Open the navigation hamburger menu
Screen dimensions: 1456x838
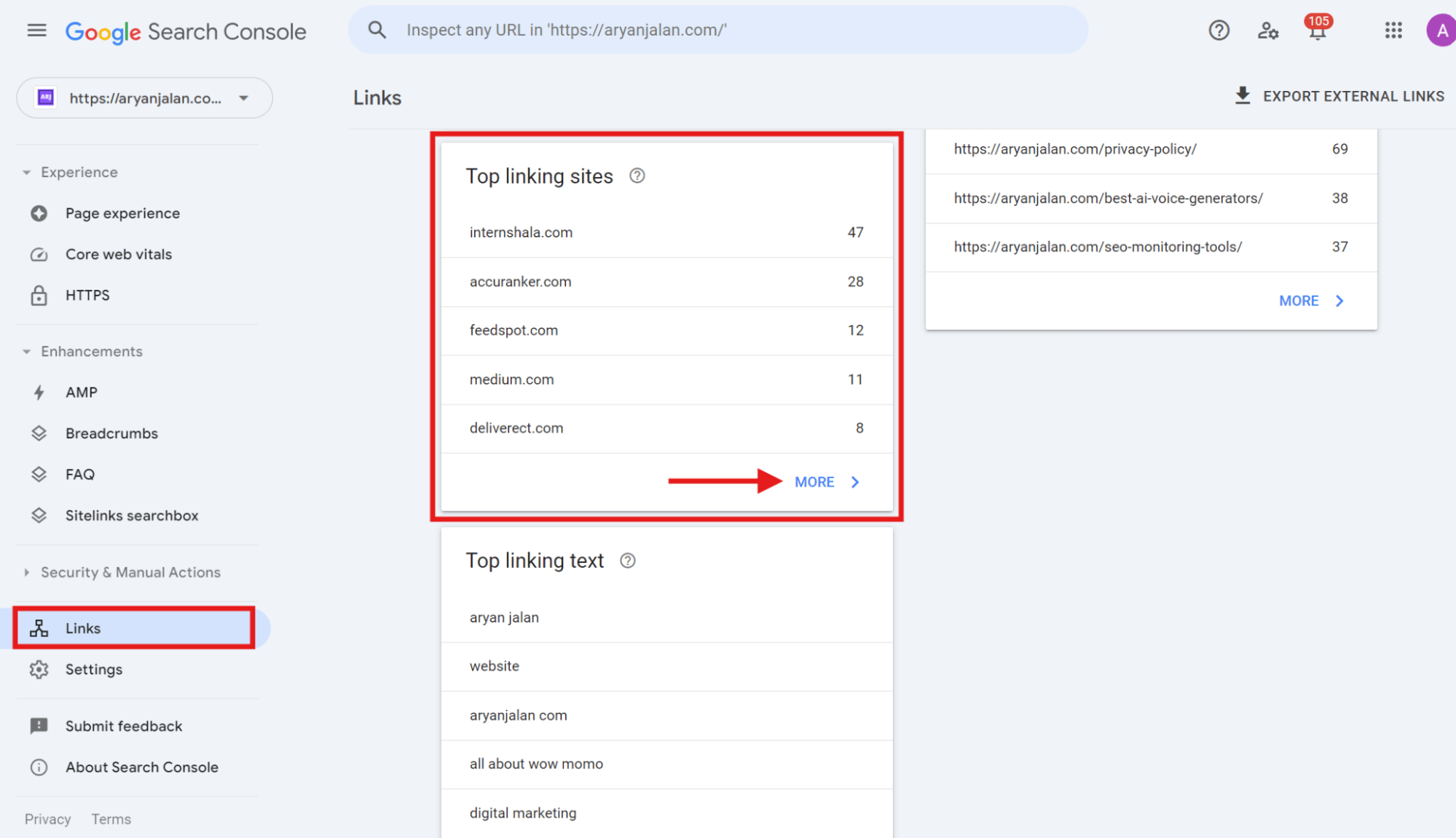click(x=36, y=30)
